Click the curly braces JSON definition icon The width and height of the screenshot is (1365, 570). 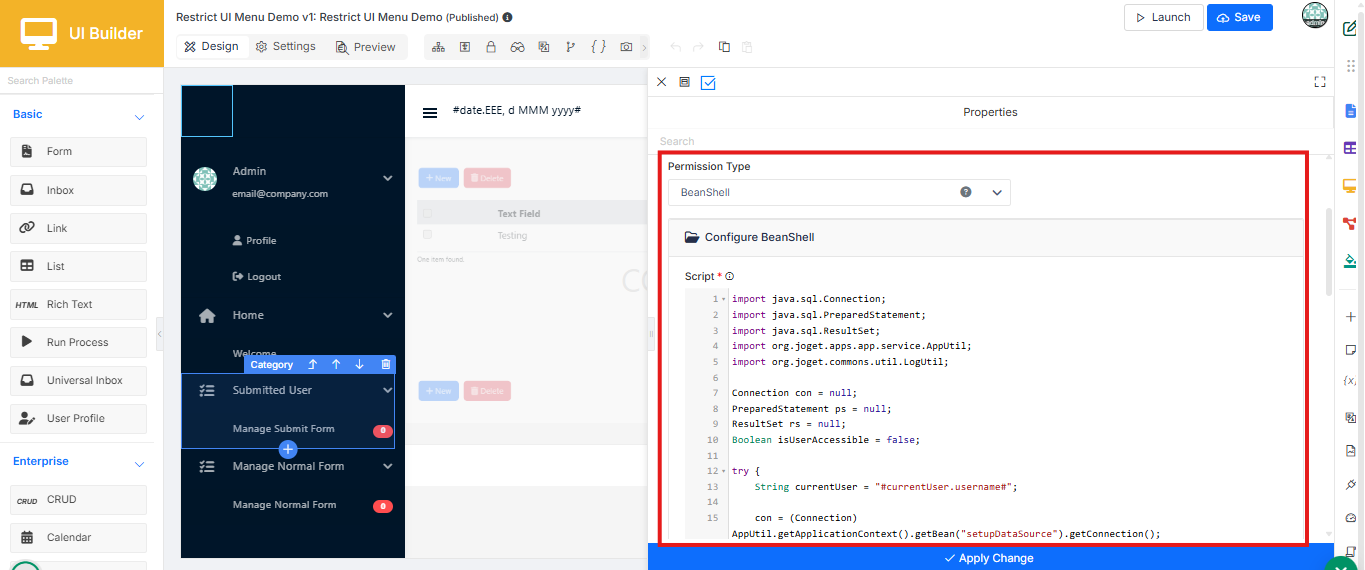598,47
